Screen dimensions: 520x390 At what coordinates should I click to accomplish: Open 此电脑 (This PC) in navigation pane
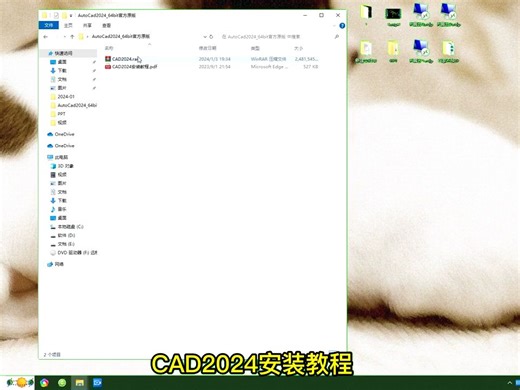61,157
